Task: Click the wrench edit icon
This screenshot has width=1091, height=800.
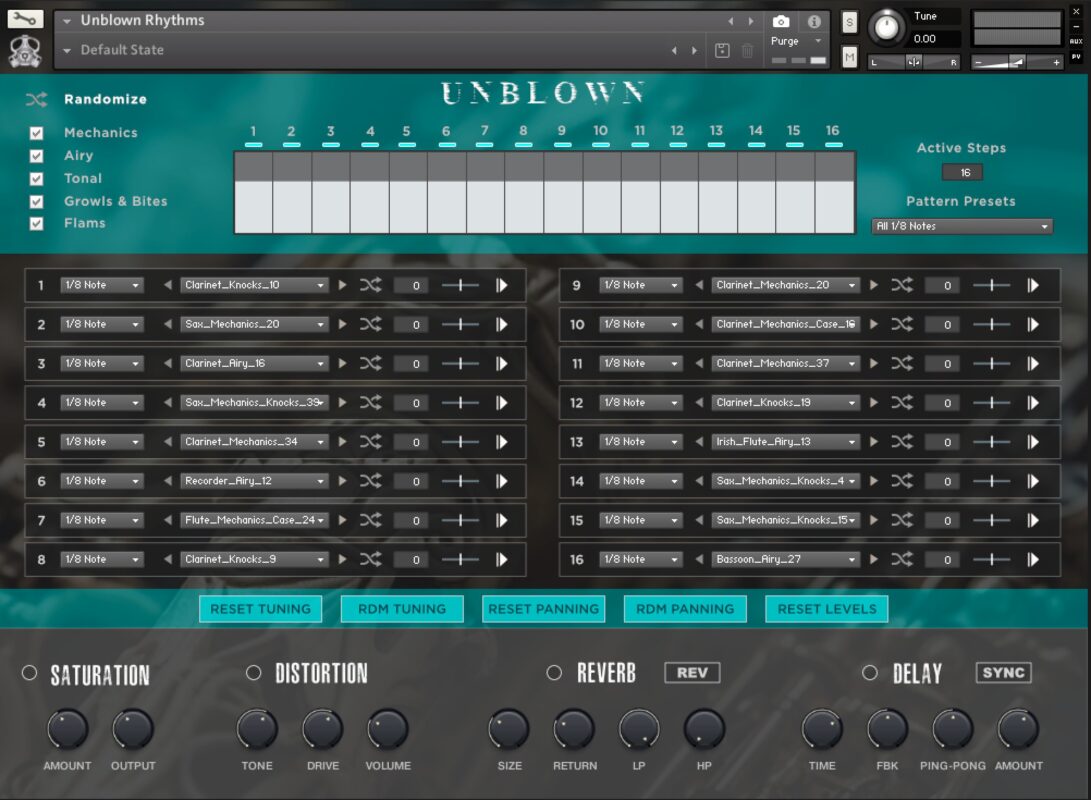Action: click(x=25, y=19)
